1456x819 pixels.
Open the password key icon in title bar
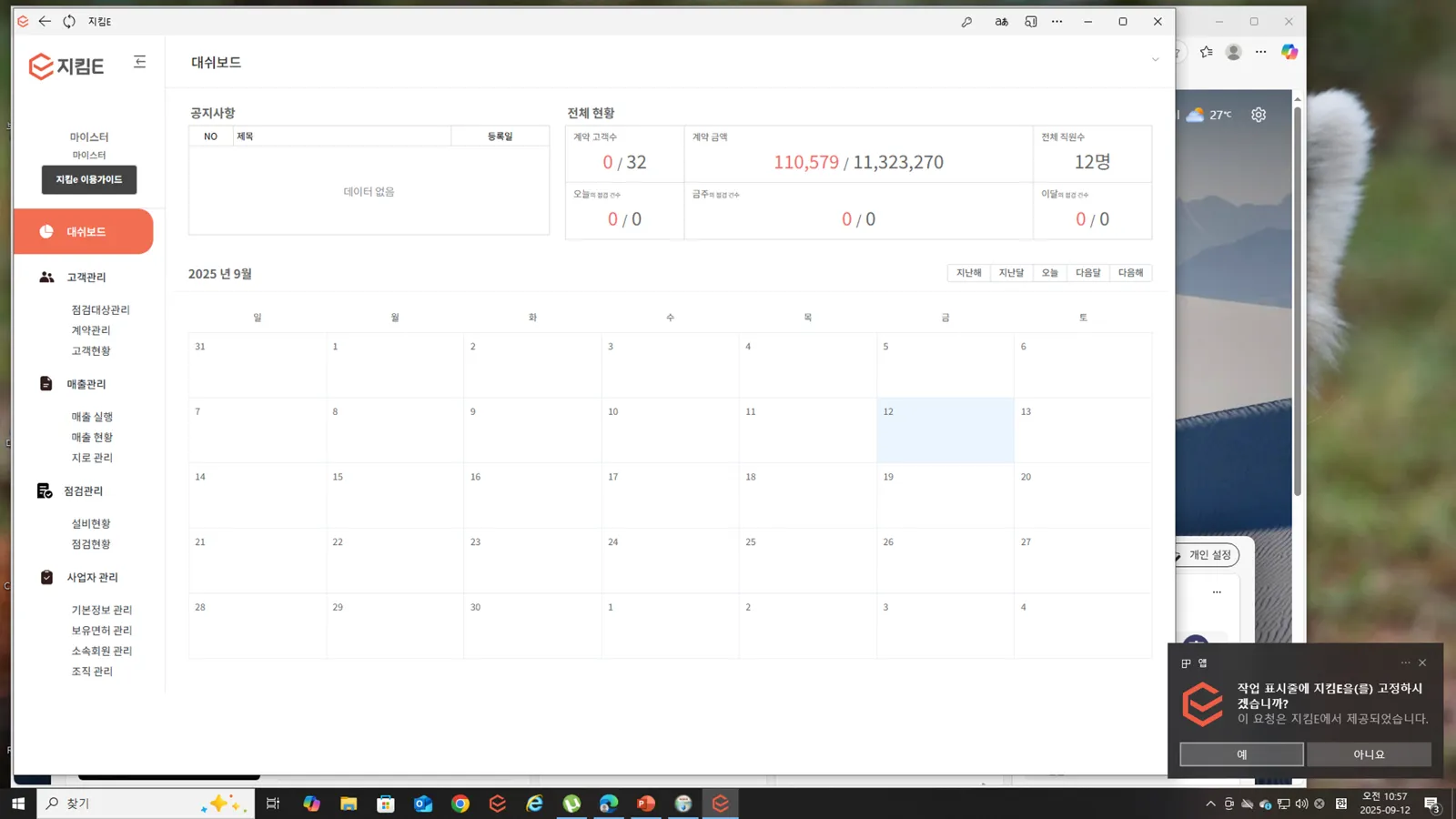tap(966, 22)
